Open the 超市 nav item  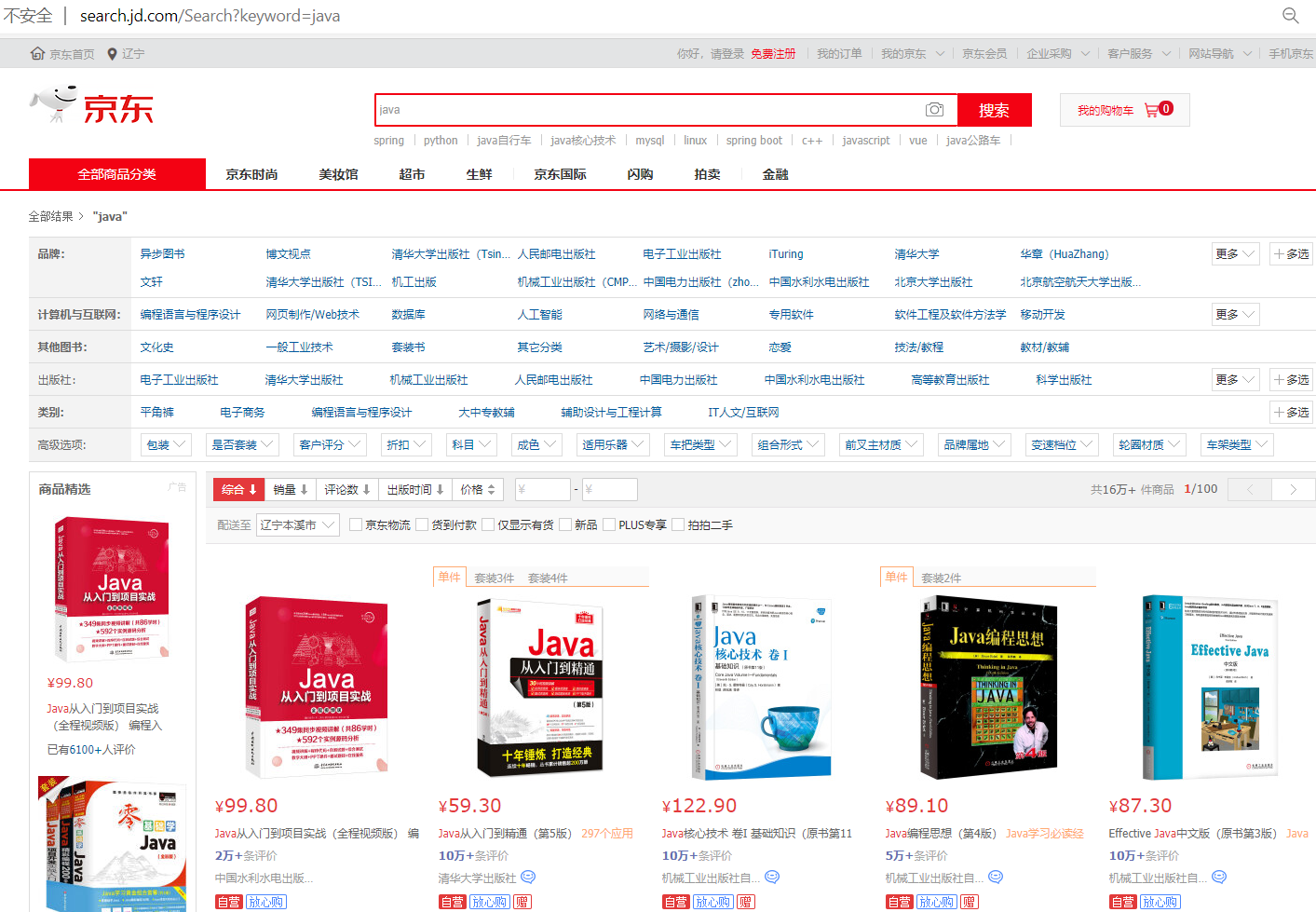412,174
